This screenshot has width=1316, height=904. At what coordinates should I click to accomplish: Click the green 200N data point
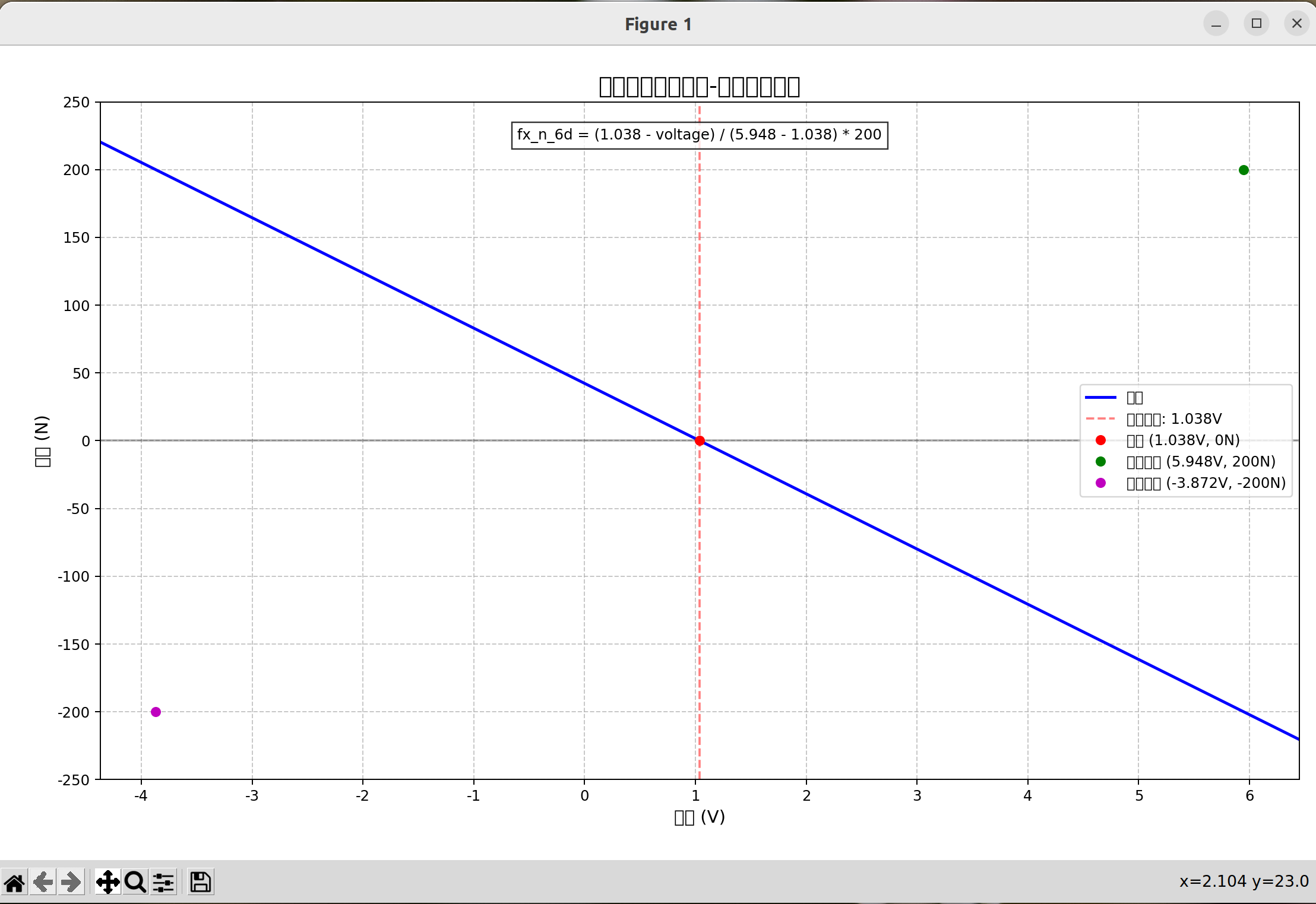1244,170
